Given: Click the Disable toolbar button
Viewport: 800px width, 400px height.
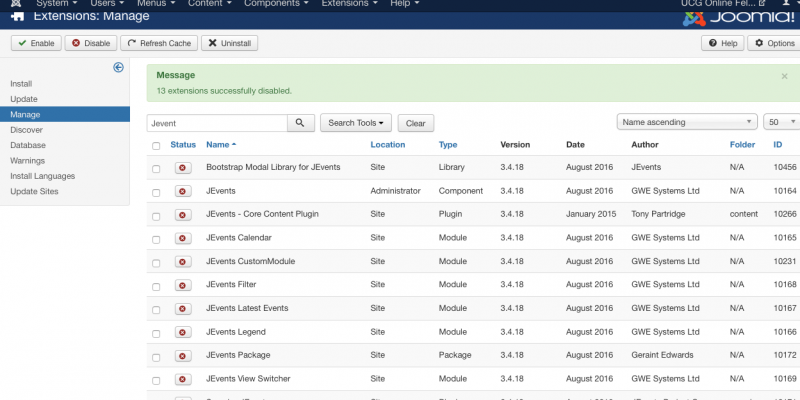Looking at the screenshot, I should point(91,43).
